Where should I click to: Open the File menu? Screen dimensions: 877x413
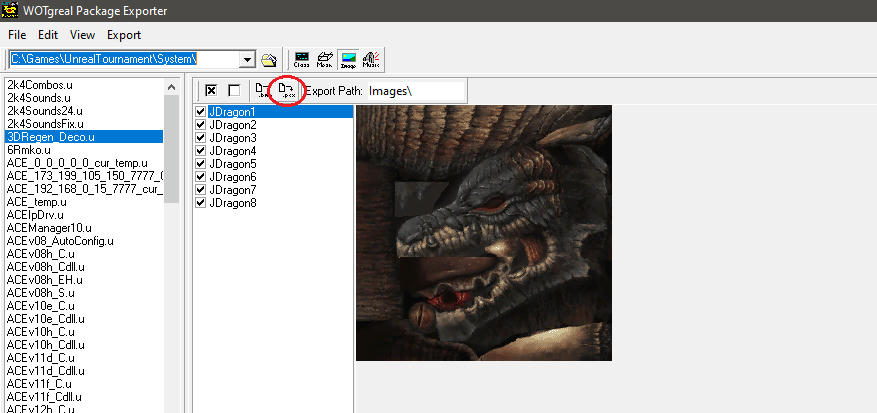(17, 35)
